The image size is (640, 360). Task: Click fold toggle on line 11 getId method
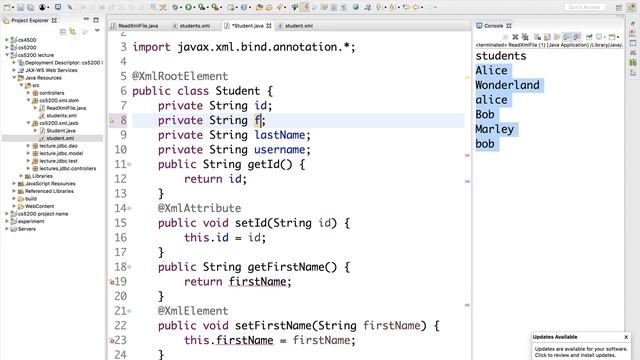click(x=129, y=164)
